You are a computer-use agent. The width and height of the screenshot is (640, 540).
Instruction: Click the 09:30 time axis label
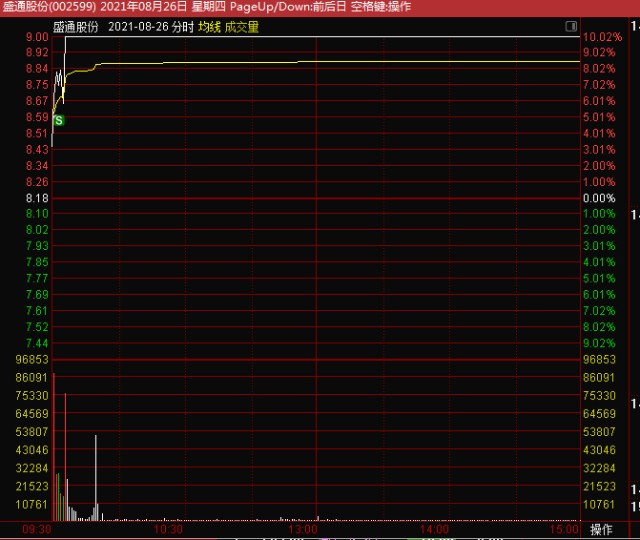pyautogui.click(x=37, y=530)
